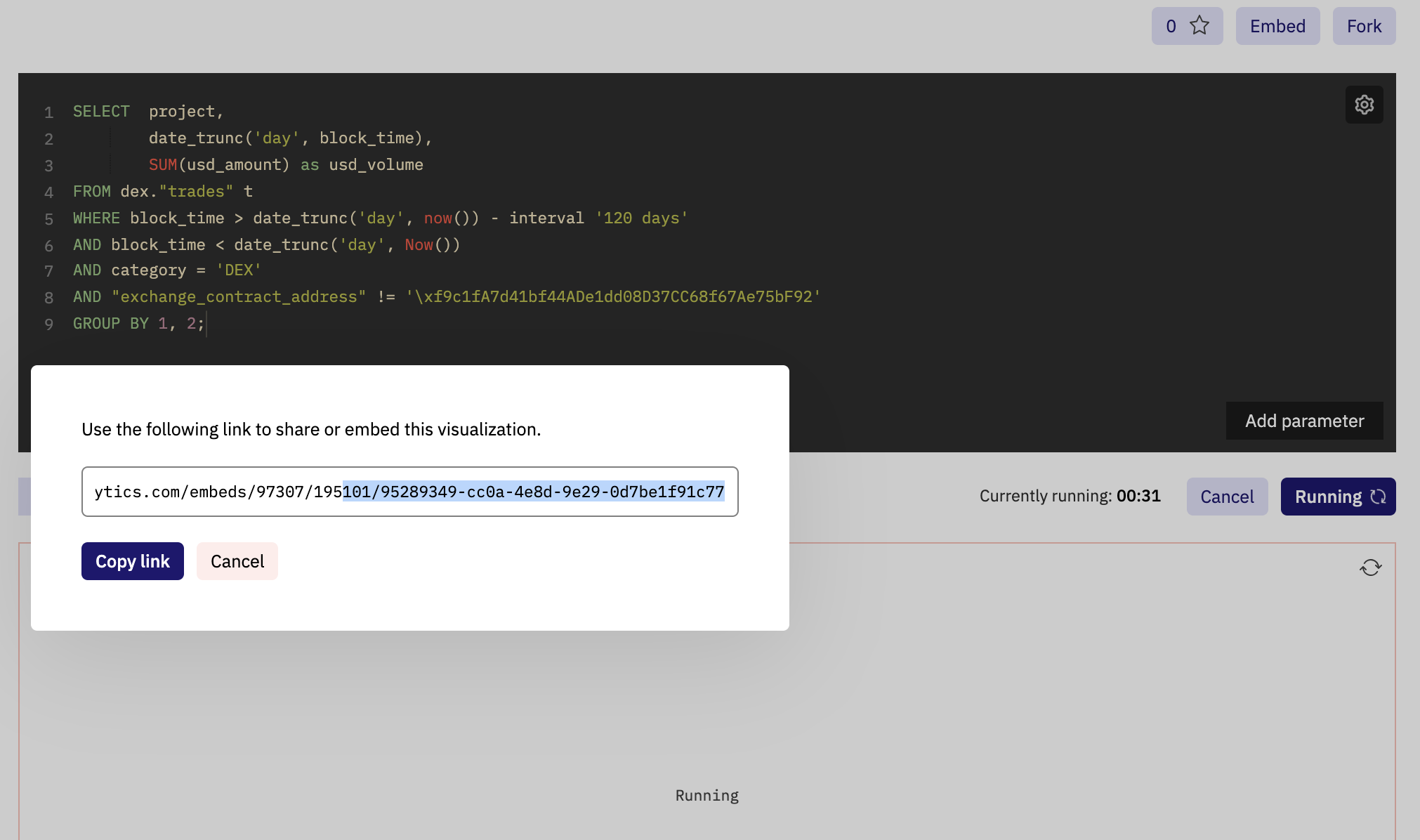
Task: Open the Embed dialog from the top bar
Action: tap(1277, 26)
